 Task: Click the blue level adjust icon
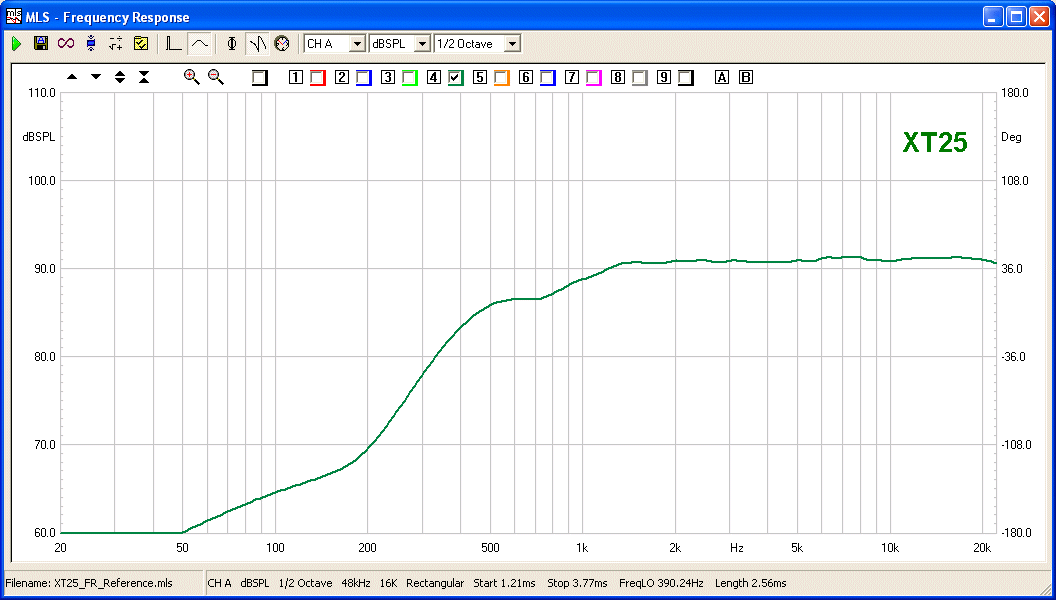[91, 44]
